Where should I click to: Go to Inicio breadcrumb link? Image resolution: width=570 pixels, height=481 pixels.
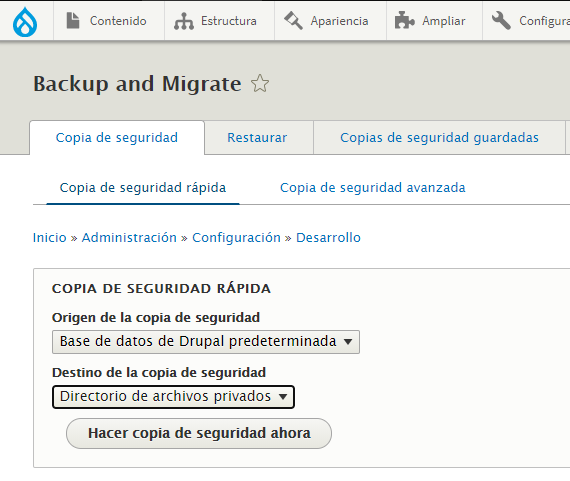(x=50, y=238)
